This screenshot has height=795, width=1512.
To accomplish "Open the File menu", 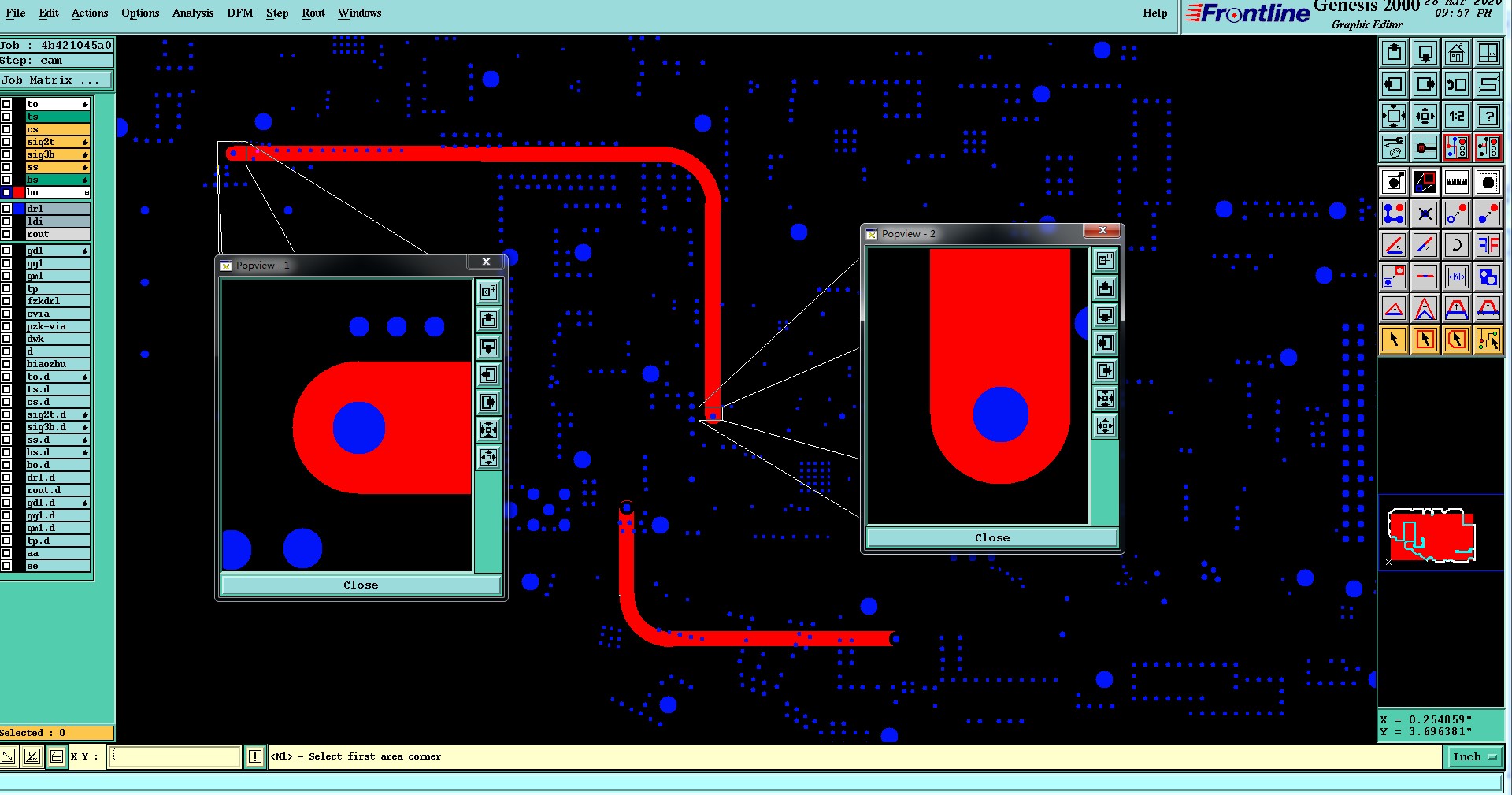I will [15, 13].
